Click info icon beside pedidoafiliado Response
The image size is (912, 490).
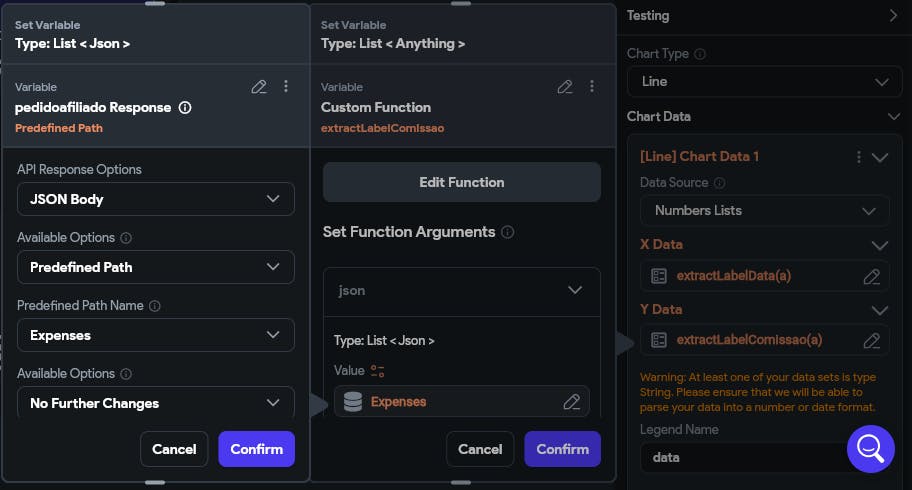185,108
